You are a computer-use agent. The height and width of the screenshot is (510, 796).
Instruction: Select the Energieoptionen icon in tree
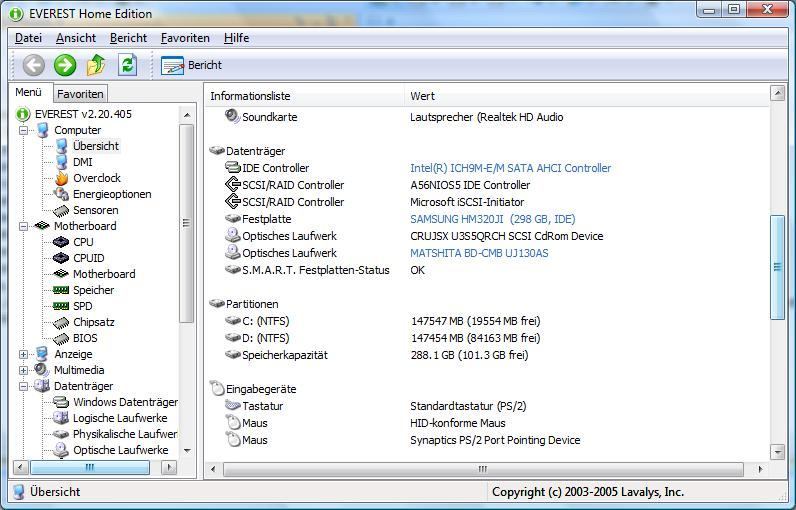(x=61, y=194)
